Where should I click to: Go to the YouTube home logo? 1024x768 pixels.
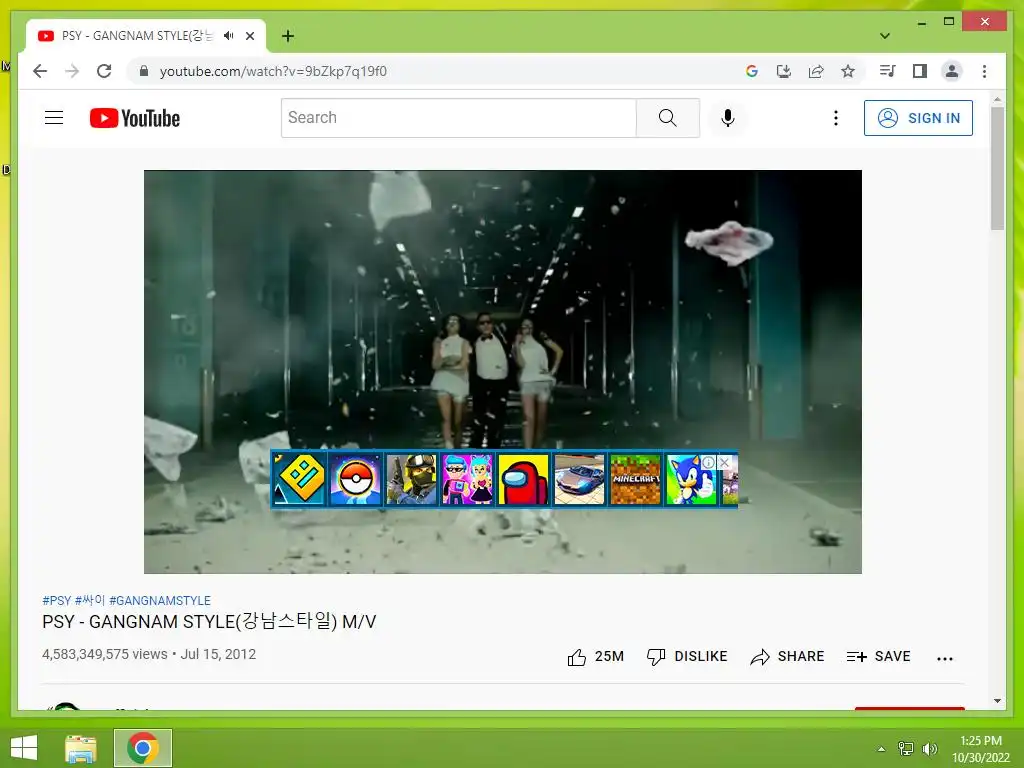pyautogui.click(x=135, y=118)
